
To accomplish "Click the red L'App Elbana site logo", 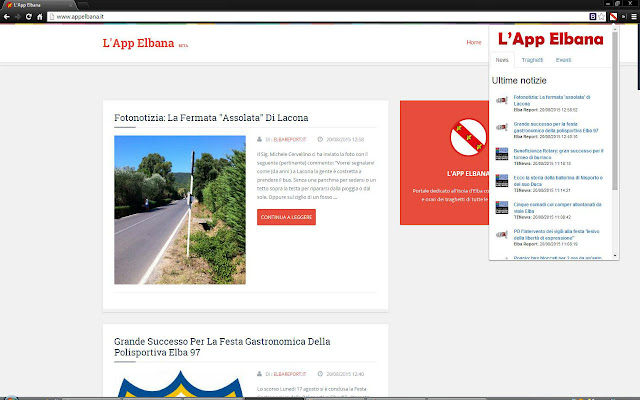I will tap(138, 43).
